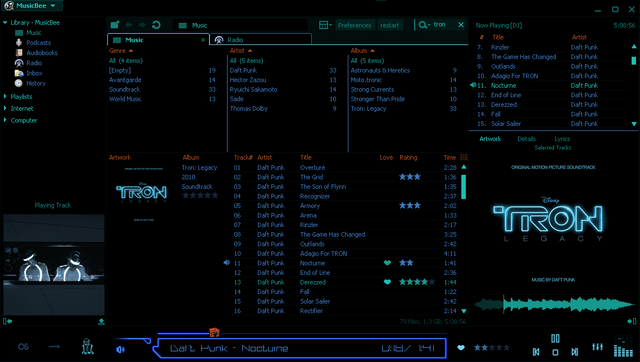Mute with the speaker volume icon
The width and height of the screenshot is (640, 362).
coord(120,349)
